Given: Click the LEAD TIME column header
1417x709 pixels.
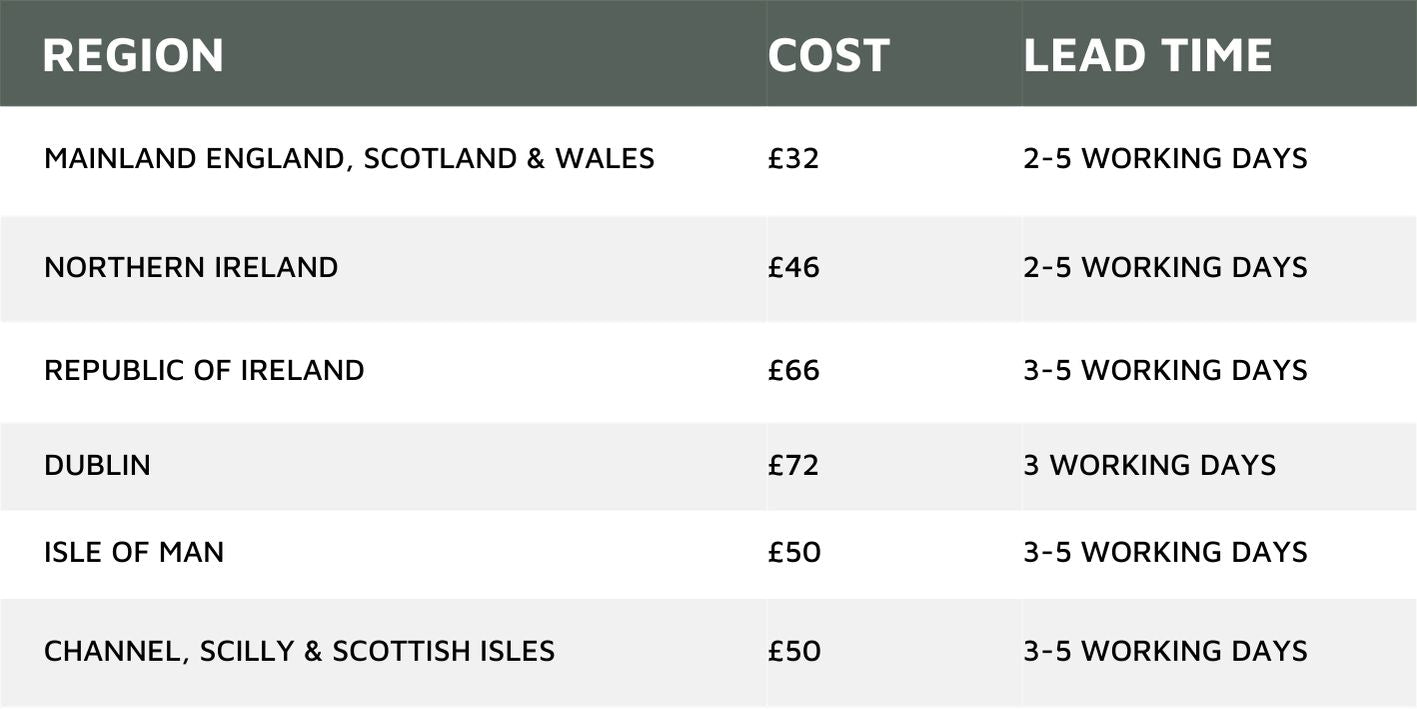Looking at the screenshot, I should [1147, 55].
